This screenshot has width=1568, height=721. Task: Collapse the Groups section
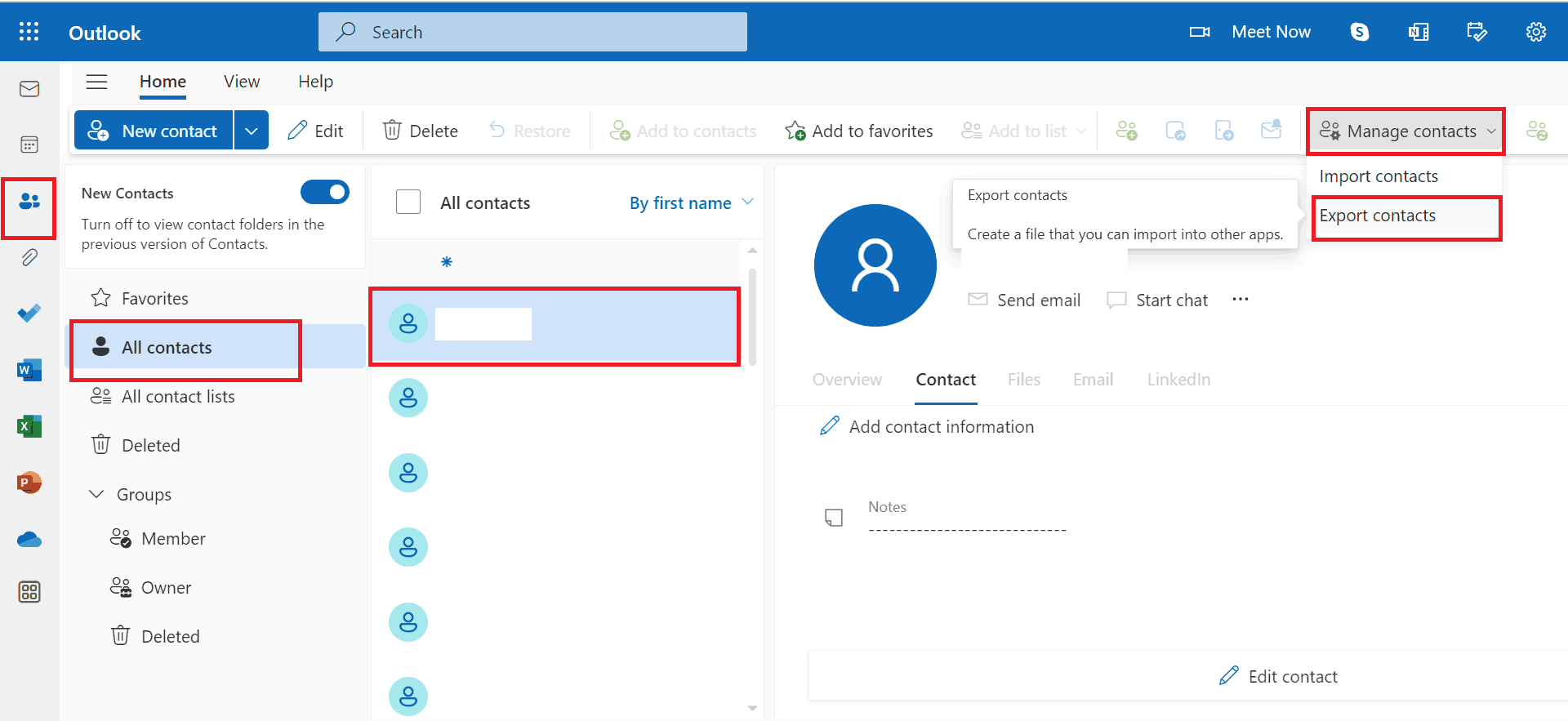96,494
